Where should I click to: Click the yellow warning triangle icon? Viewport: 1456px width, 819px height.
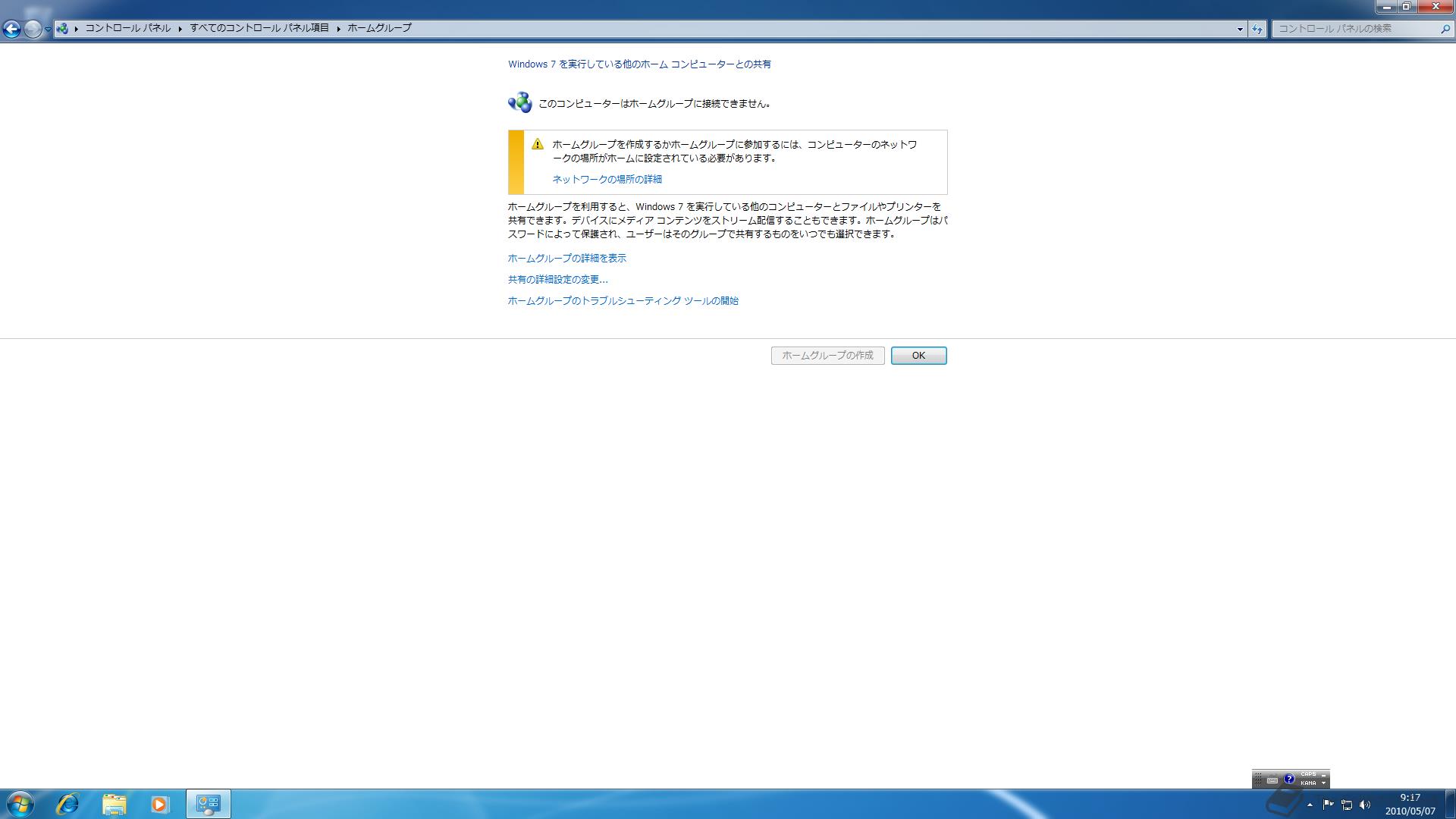(x=538, y=144)
